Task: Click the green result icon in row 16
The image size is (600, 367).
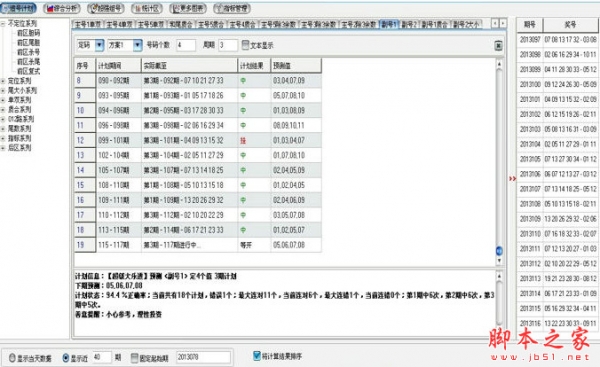Action: (243, 200)
